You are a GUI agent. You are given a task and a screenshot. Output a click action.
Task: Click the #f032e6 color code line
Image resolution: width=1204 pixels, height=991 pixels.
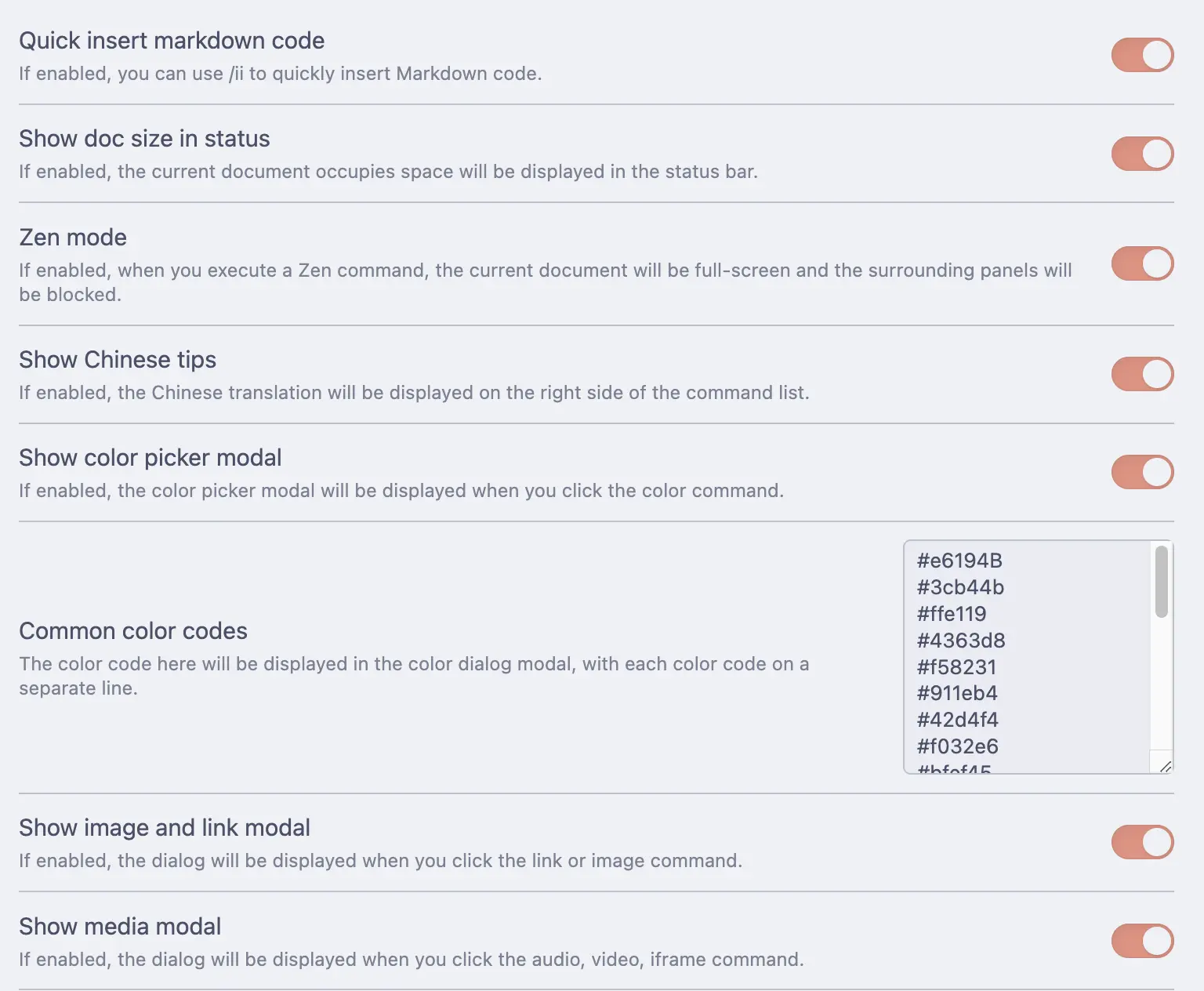pos(958,746)
